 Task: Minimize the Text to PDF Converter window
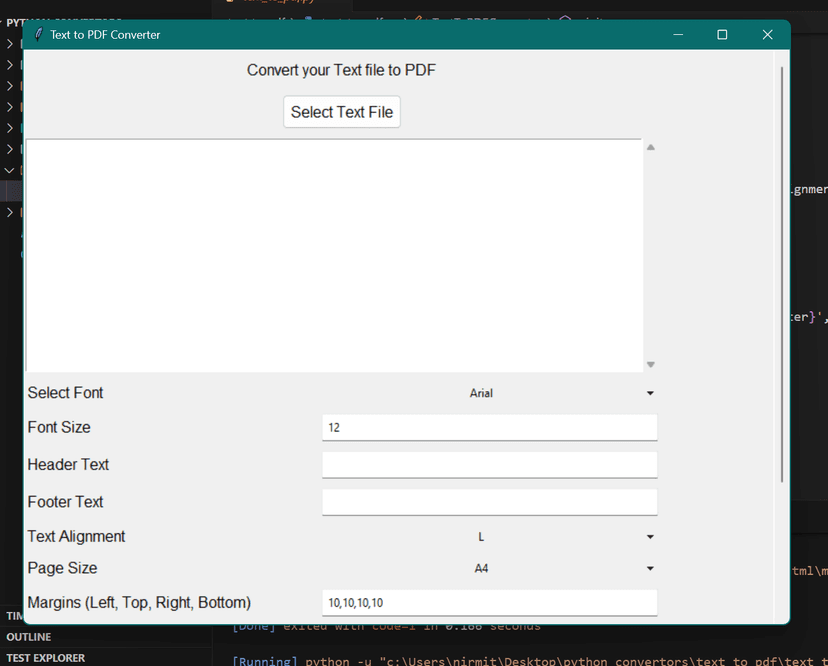(678, 35)
